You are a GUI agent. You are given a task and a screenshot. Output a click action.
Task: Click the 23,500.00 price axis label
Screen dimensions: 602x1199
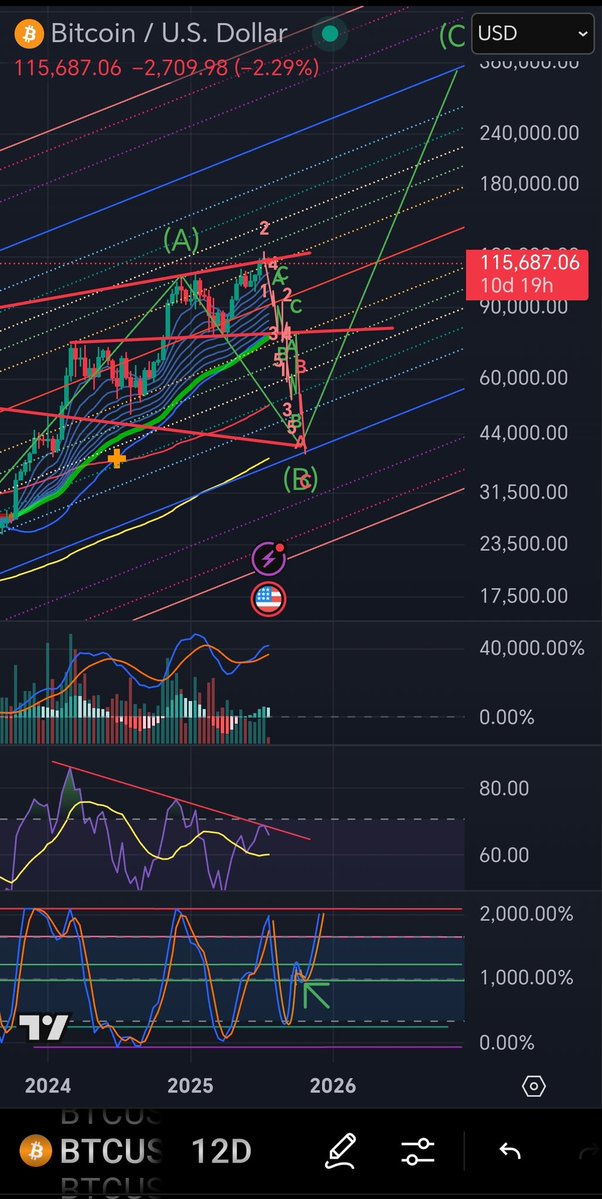524,544
